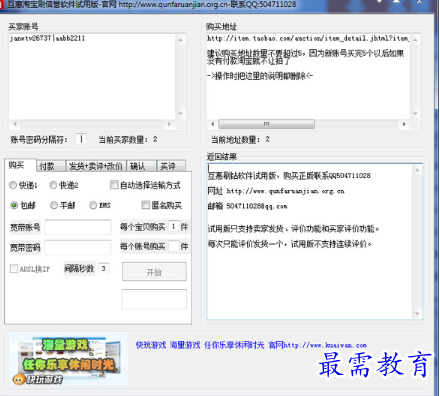Click the 宽带密码 input field
The height and width of the screenshot is (396, 440).
(78, 248)
